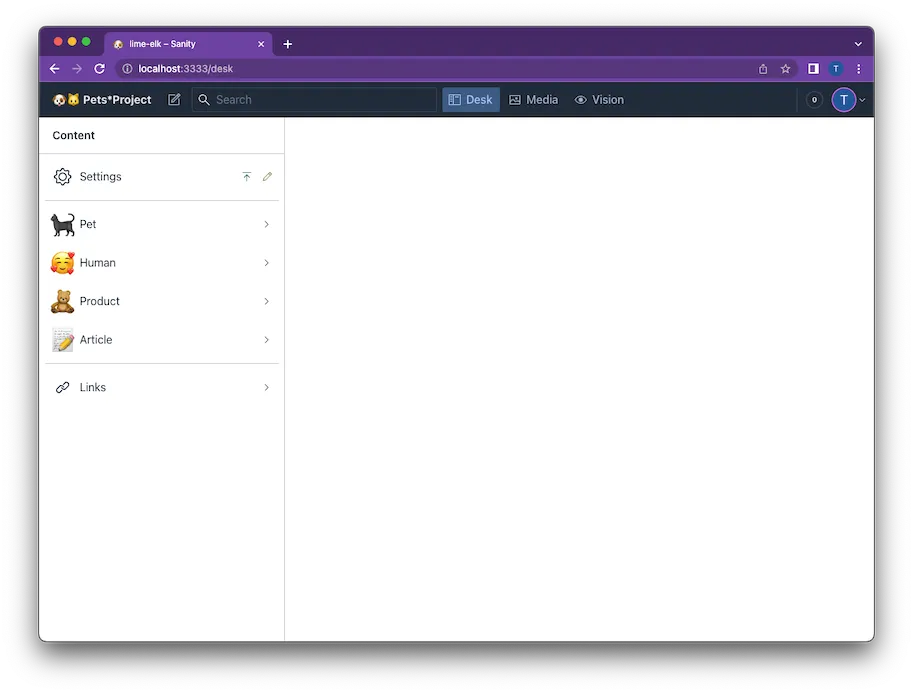Toggle the Vision eye panel
Viewport: 913px width, 693px height.
click(x=599, y=99)
